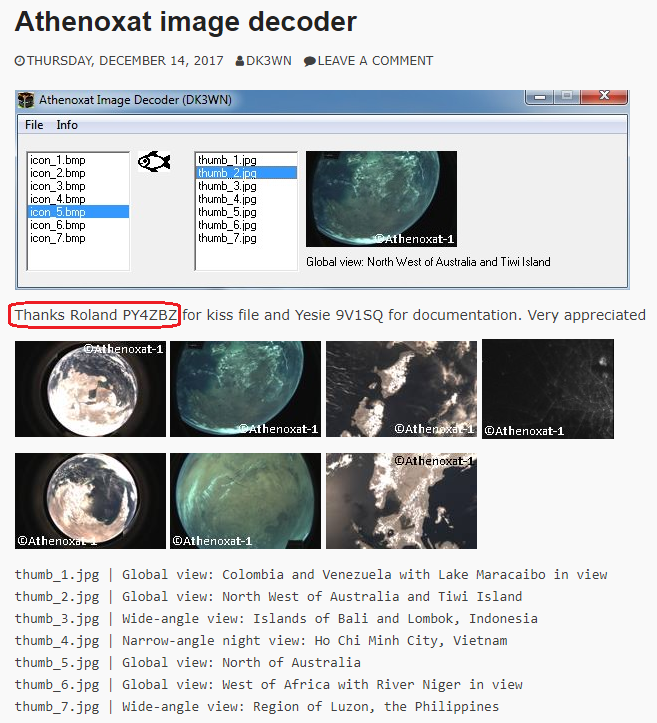Open the Luzon Philippines thumbnail
657x723 pixels.
point(401,501)
